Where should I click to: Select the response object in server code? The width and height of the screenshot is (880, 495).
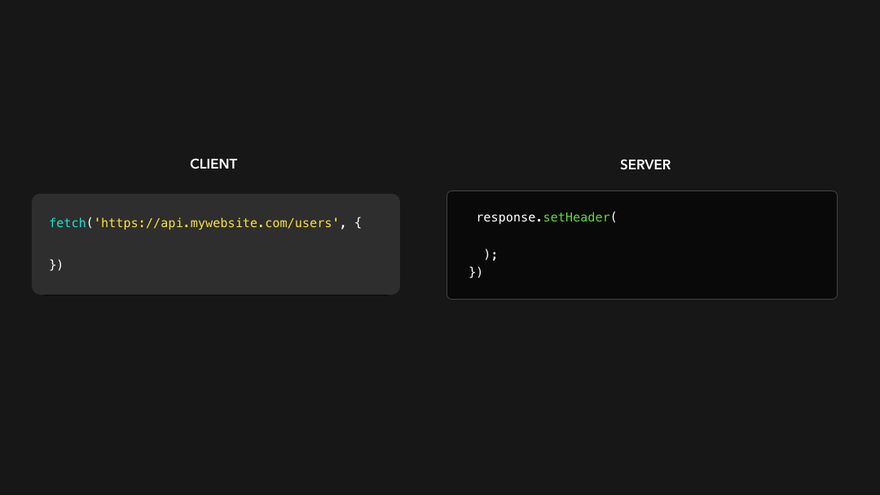coord(506,217)
